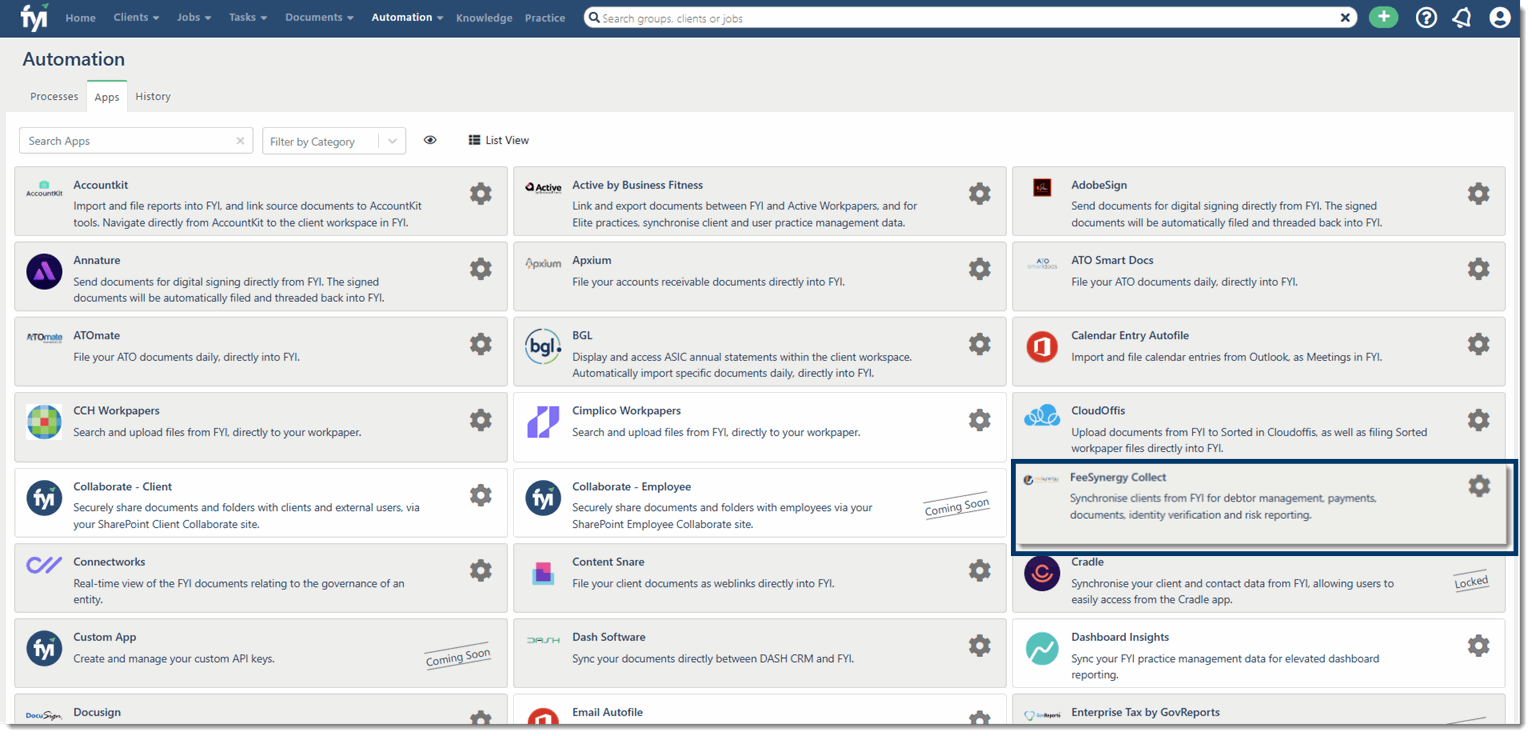Screen dimensions: 1532x736
Task: Open settings gear for Content Snare
Action: [980, 571]
